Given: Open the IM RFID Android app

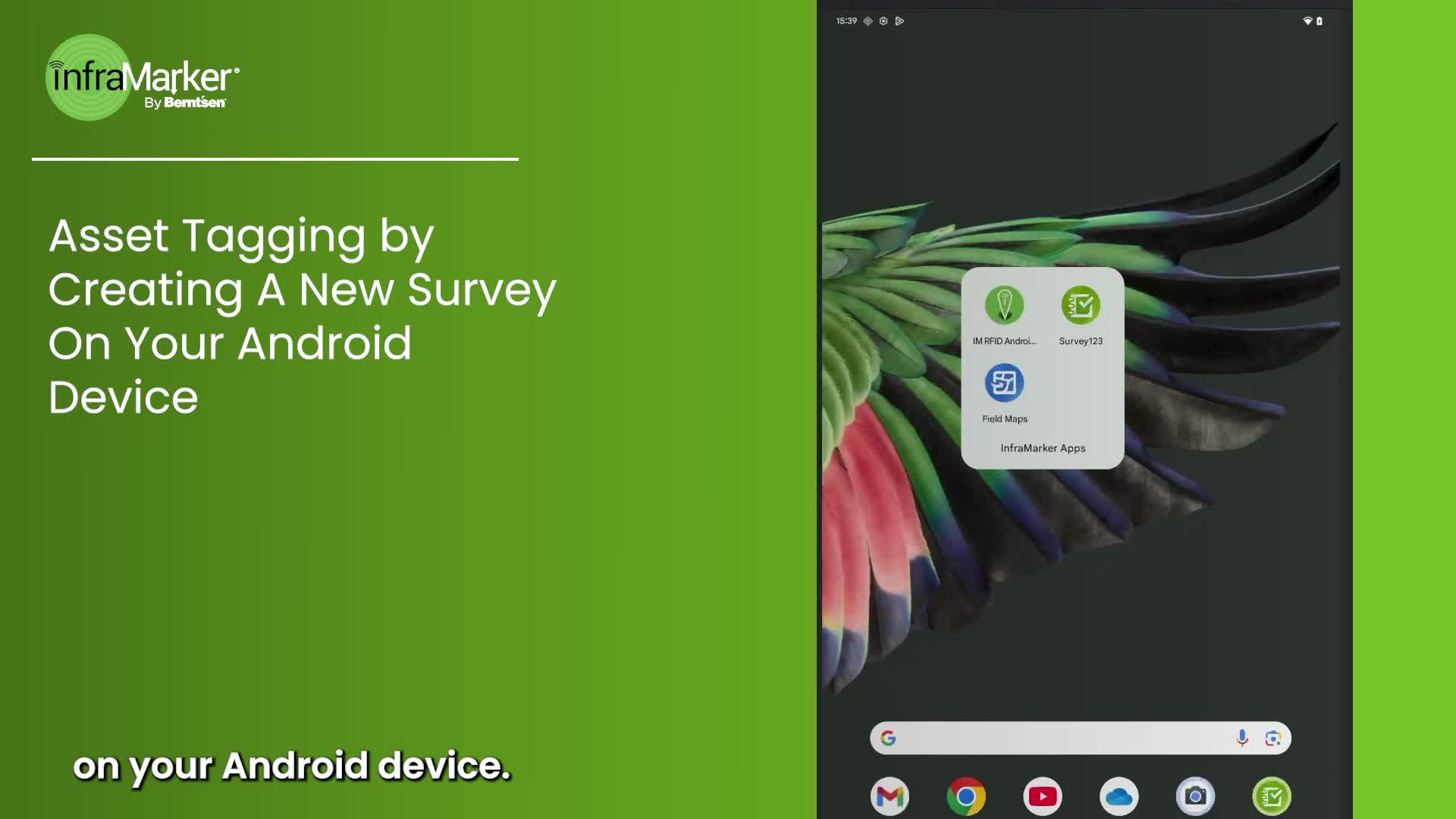Looking at the screenshot, I should point(1004,306).
